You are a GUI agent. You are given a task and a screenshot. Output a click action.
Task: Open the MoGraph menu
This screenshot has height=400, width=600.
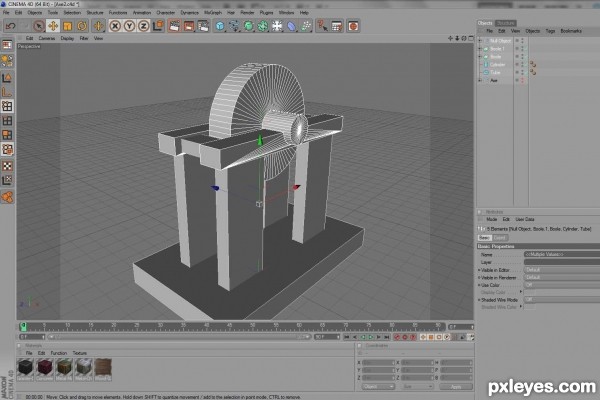tap(213, 13)
